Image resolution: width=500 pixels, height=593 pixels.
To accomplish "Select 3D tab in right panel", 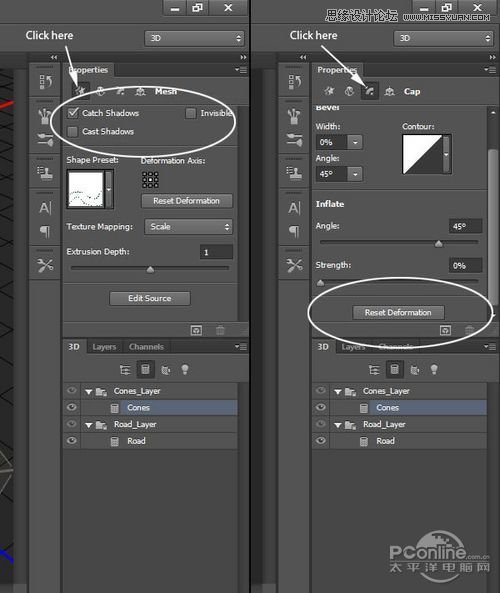I will pyautogui.click(x=323, y=347).
